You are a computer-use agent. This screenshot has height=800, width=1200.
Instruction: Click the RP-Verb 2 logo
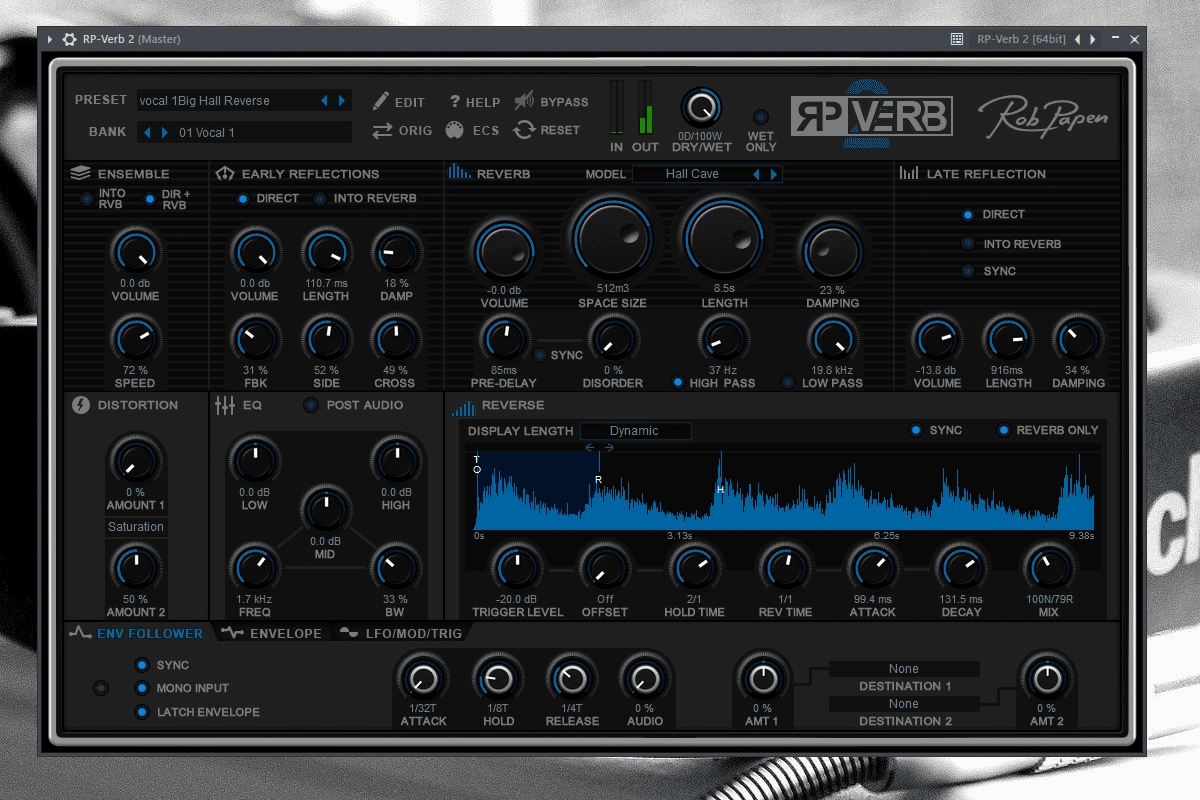coord(871,116)
